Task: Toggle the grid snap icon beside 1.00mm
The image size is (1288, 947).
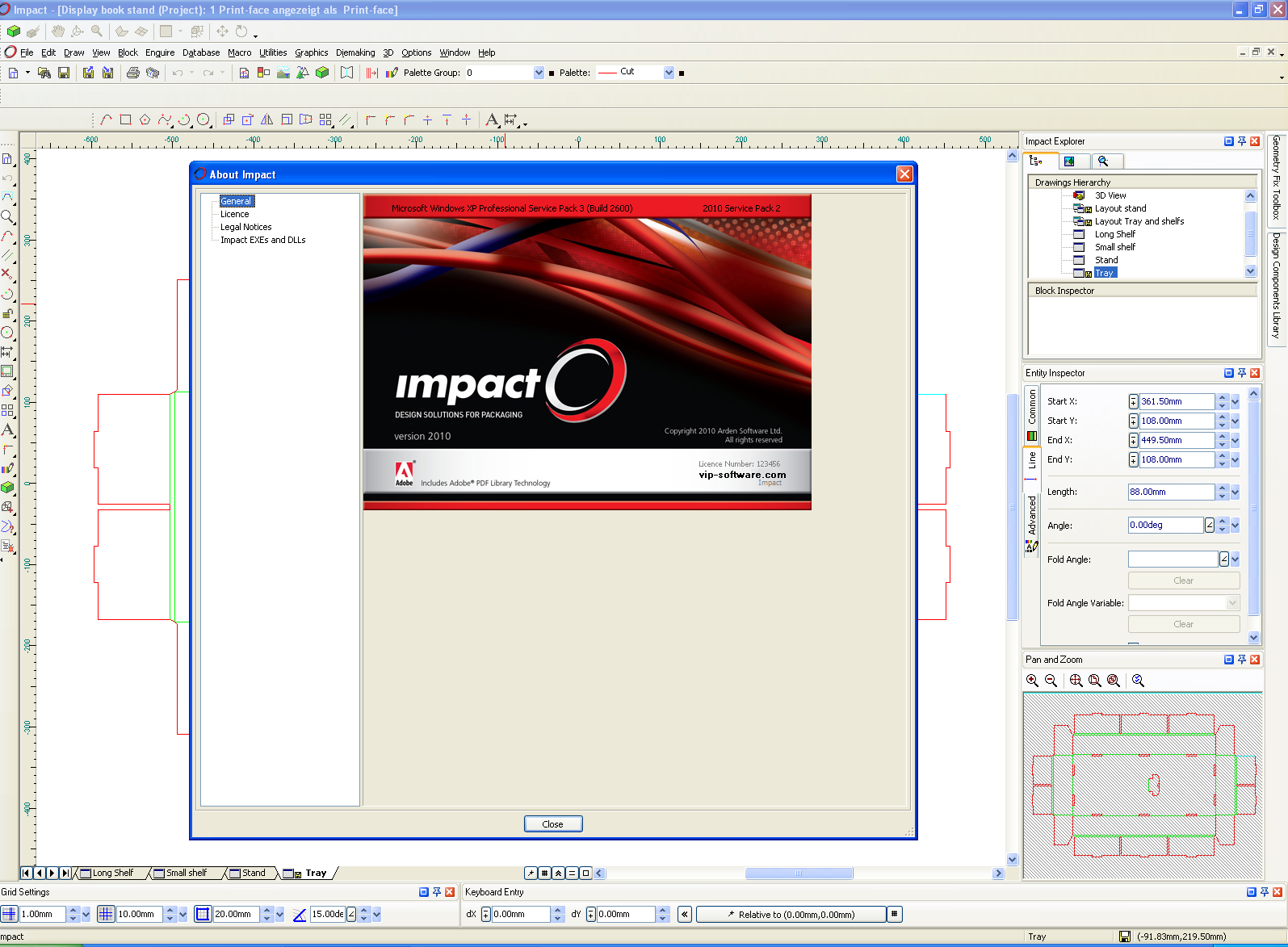Action: tap(9, 914)
